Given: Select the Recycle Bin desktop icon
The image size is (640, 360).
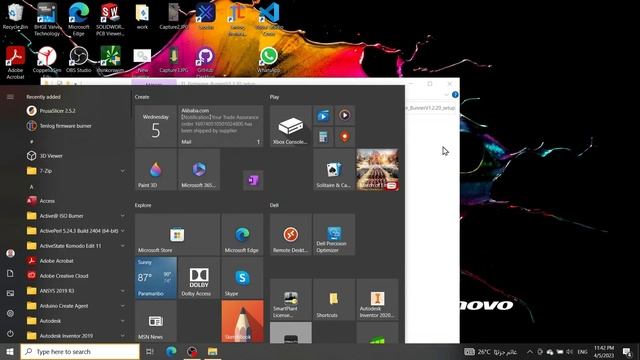Looking at the screenshot, I should tap(15, 17).
